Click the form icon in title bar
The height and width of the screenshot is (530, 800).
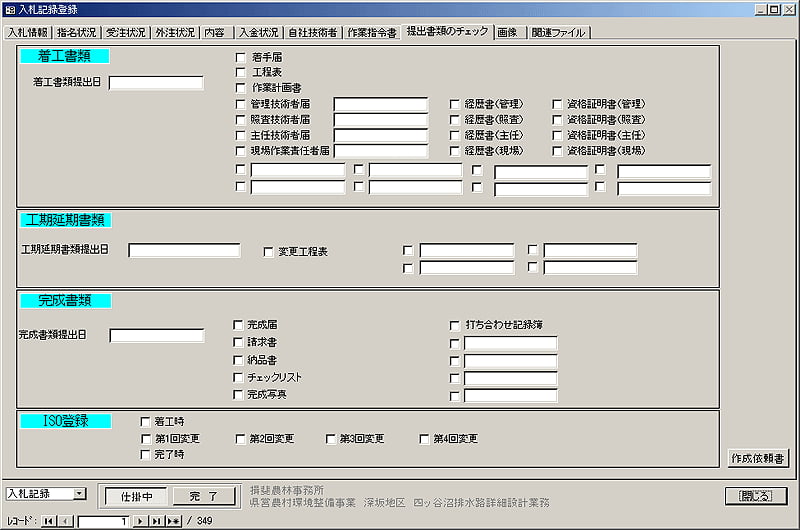[9, 9]
